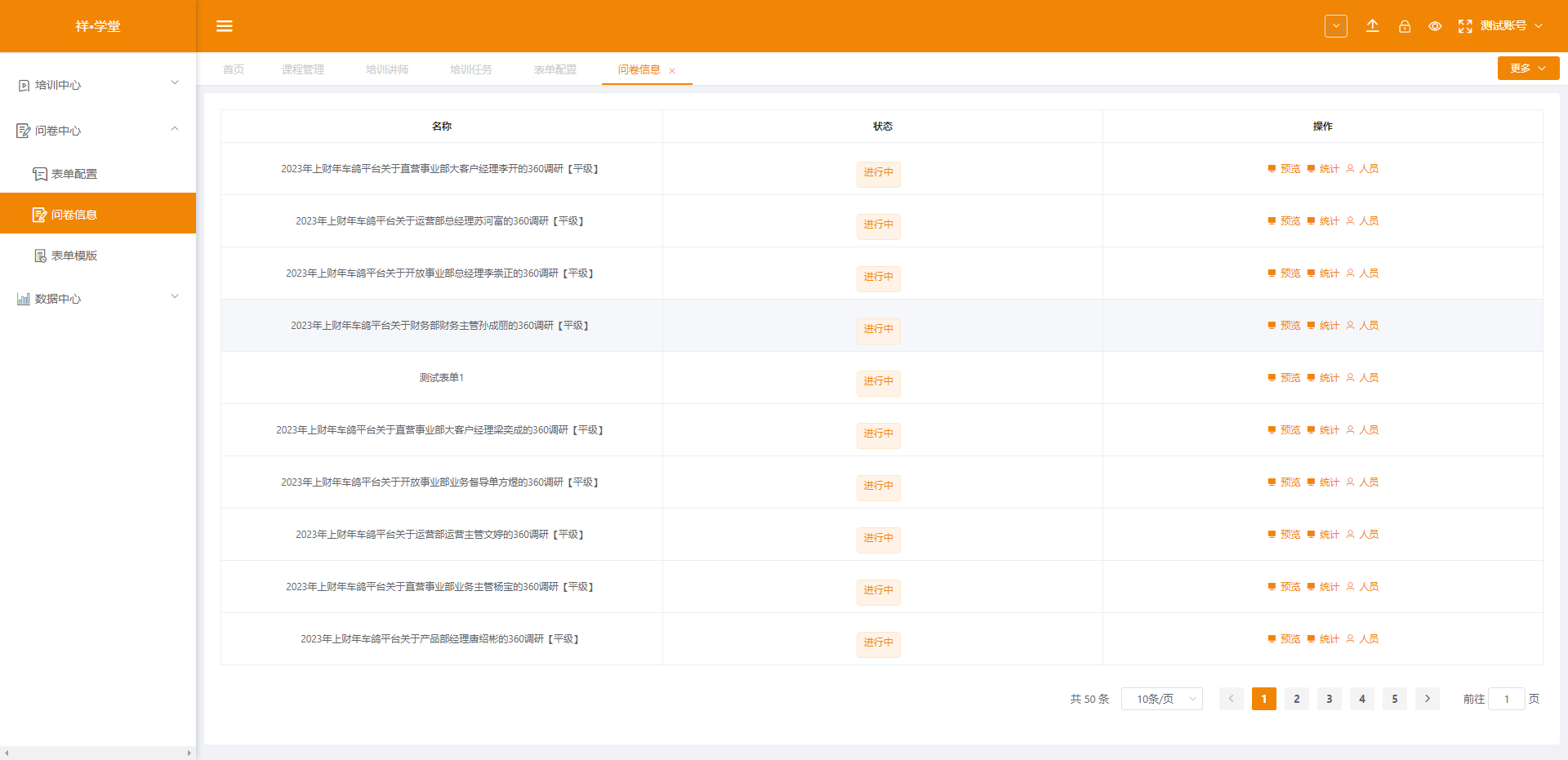The width and height of the screenshot is (1568, 760).
Task: Click the 名称 column header
Action: [442, 127]
